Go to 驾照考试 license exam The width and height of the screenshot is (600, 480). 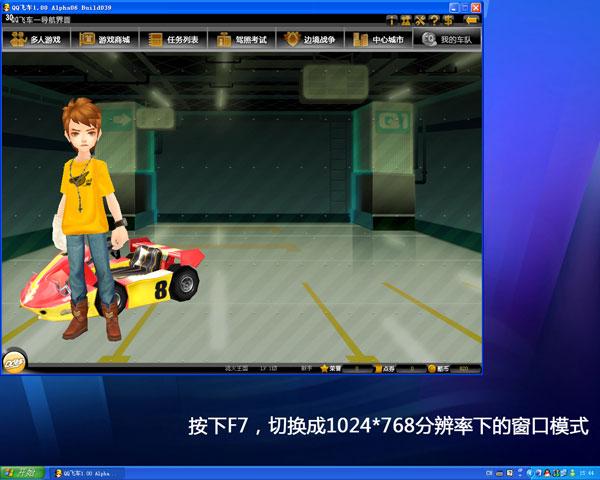coord(241,39)
